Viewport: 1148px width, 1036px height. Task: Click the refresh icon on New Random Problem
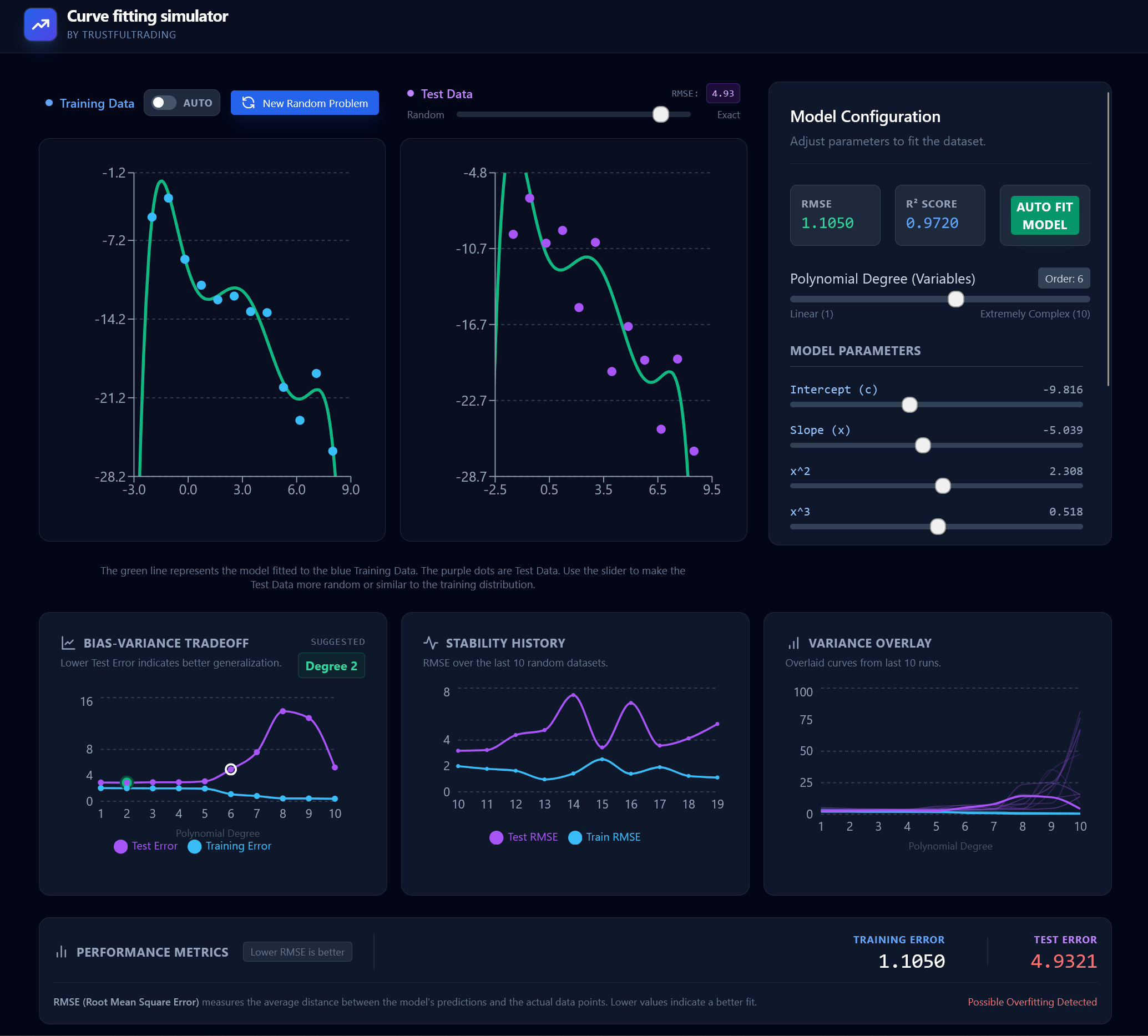pyautogui.click(x=248, y=103)
